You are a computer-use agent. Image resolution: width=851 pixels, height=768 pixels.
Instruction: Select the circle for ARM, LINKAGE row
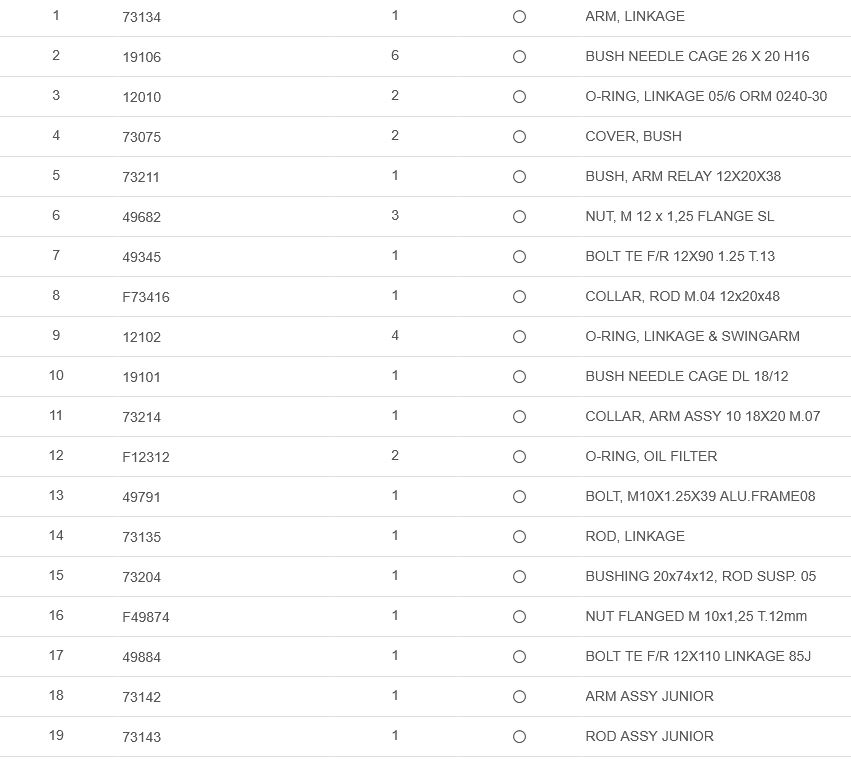click(519, 17)
